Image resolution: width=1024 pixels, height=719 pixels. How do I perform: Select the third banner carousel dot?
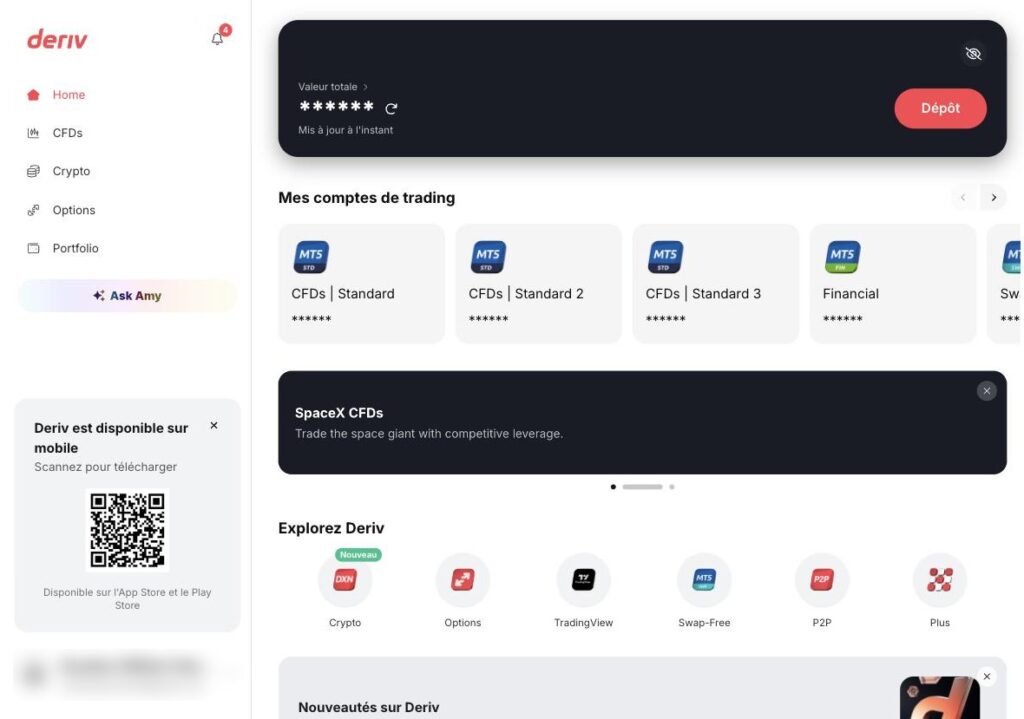point(671,487)
